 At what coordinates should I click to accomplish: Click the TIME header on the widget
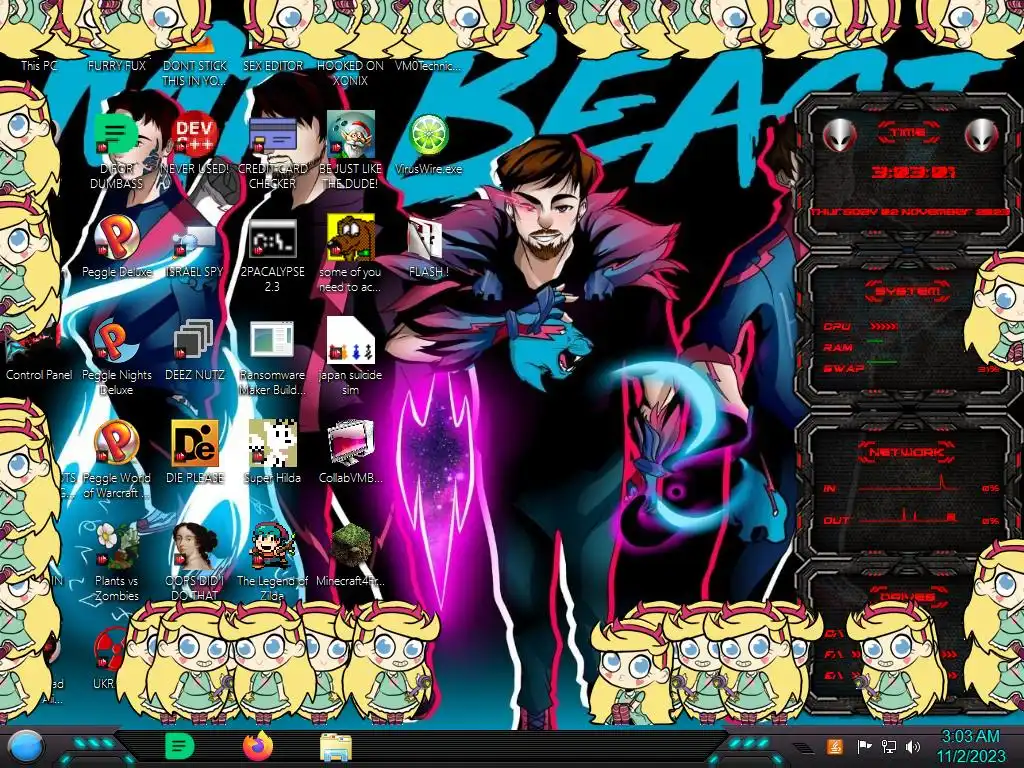click(908, 133)
